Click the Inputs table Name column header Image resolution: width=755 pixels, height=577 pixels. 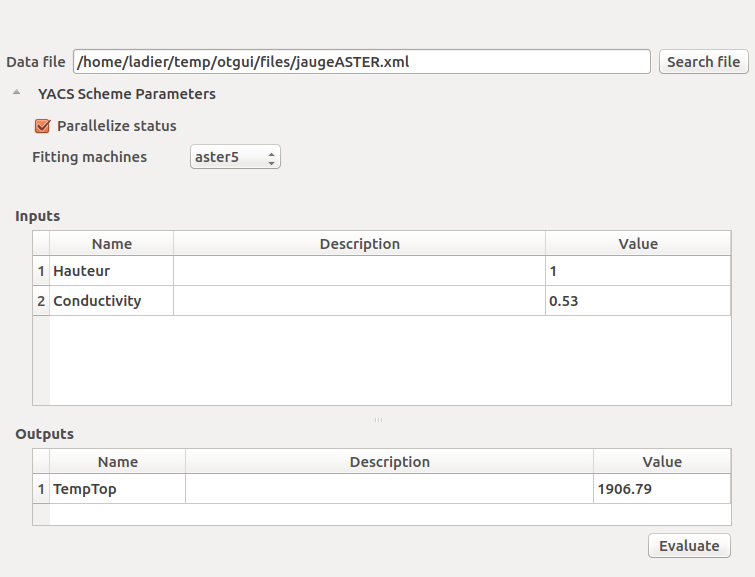(111, 244)
